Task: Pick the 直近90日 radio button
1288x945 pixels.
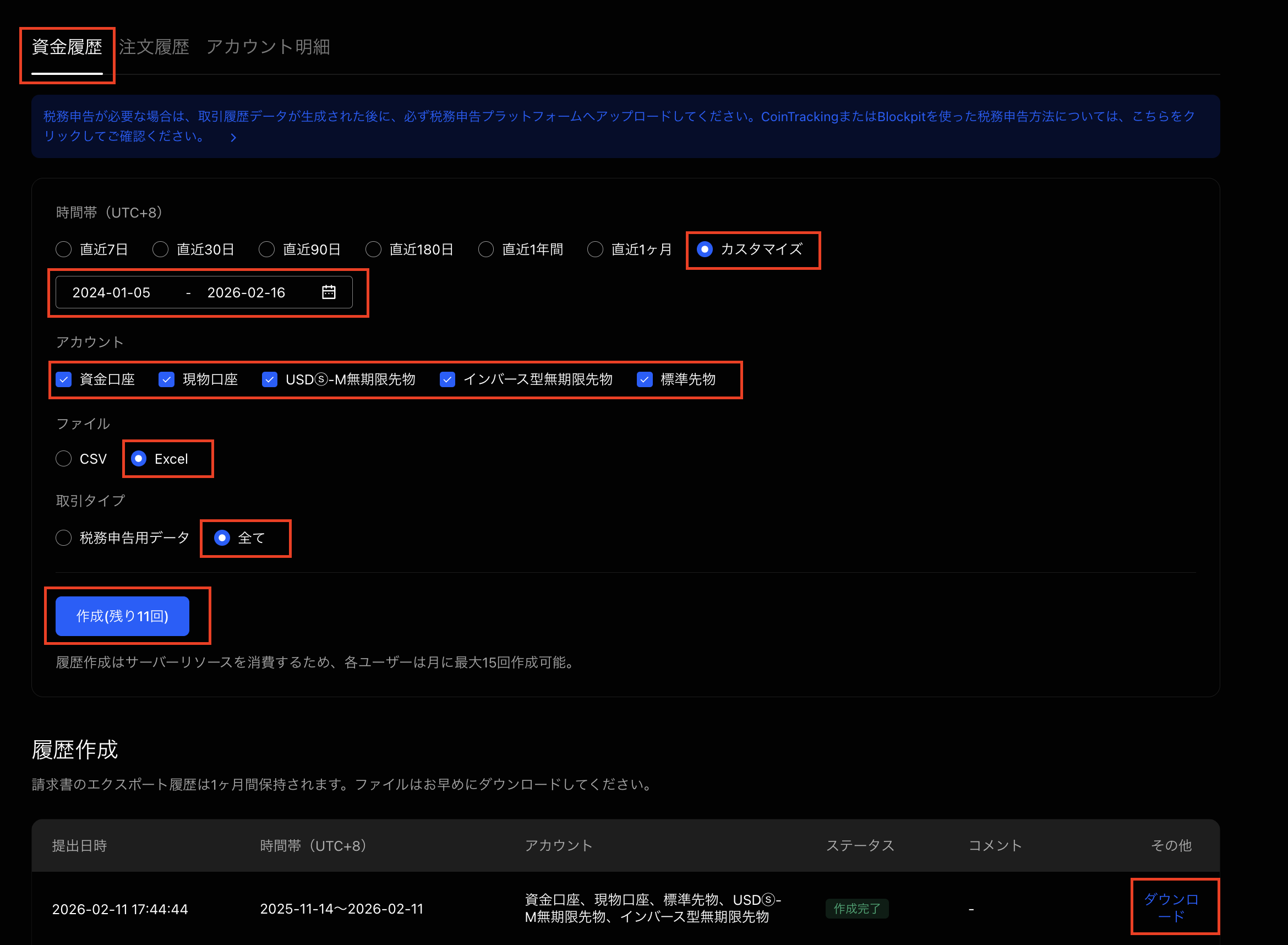Action: pyautogui.click(x=266, y=249)
